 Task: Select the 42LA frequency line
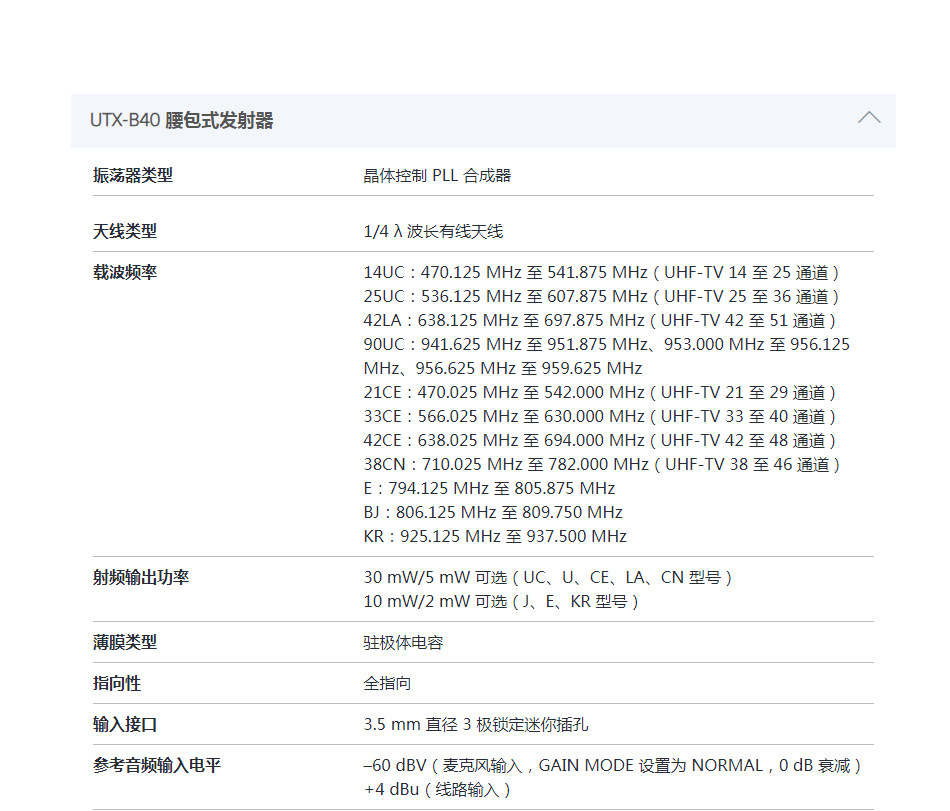coord(599,320)
